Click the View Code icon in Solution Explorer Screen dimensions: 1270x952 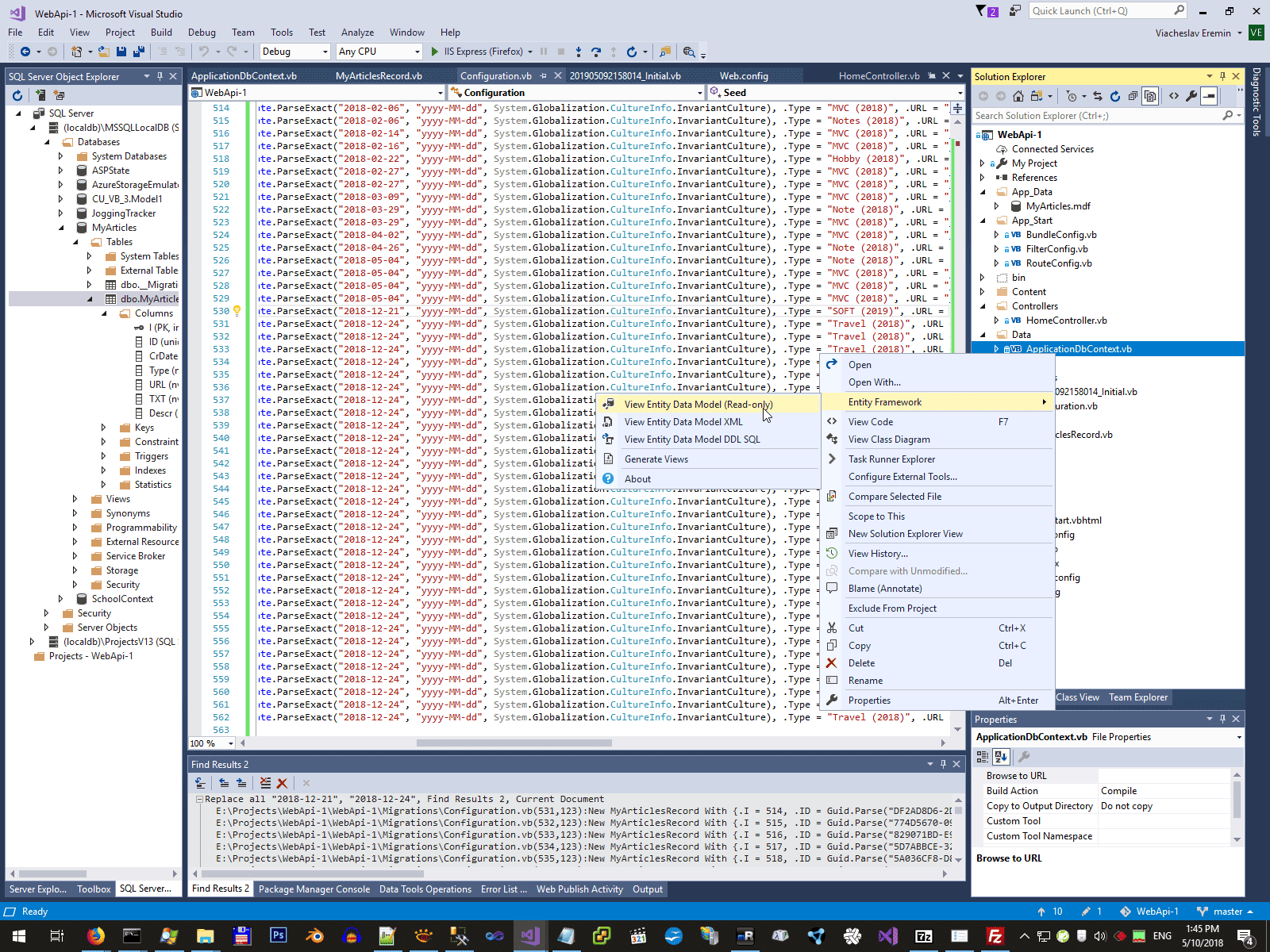(1174, 96)
